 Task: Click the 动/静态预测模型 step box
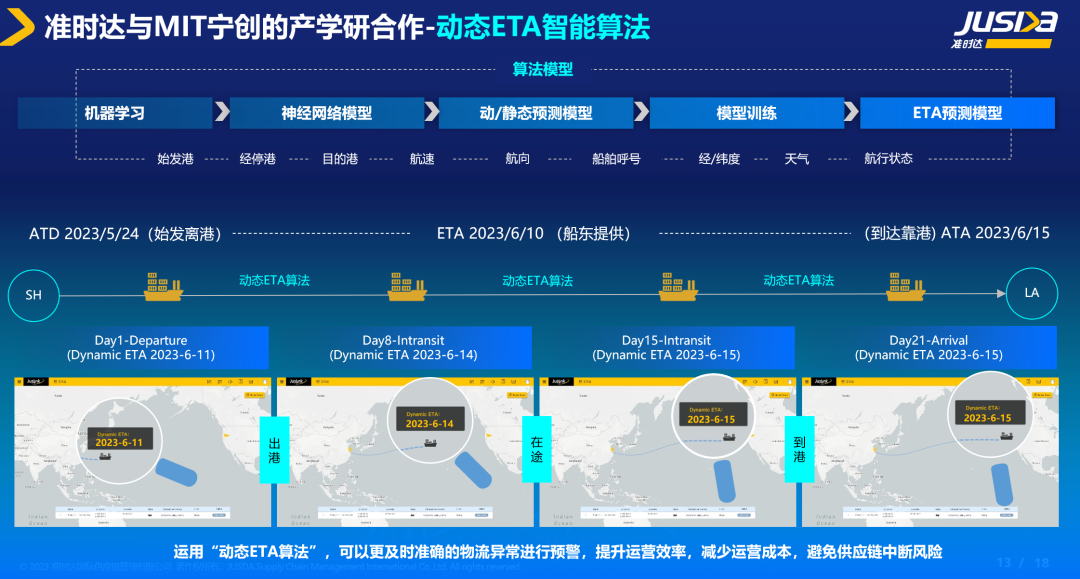click(535, 113)
